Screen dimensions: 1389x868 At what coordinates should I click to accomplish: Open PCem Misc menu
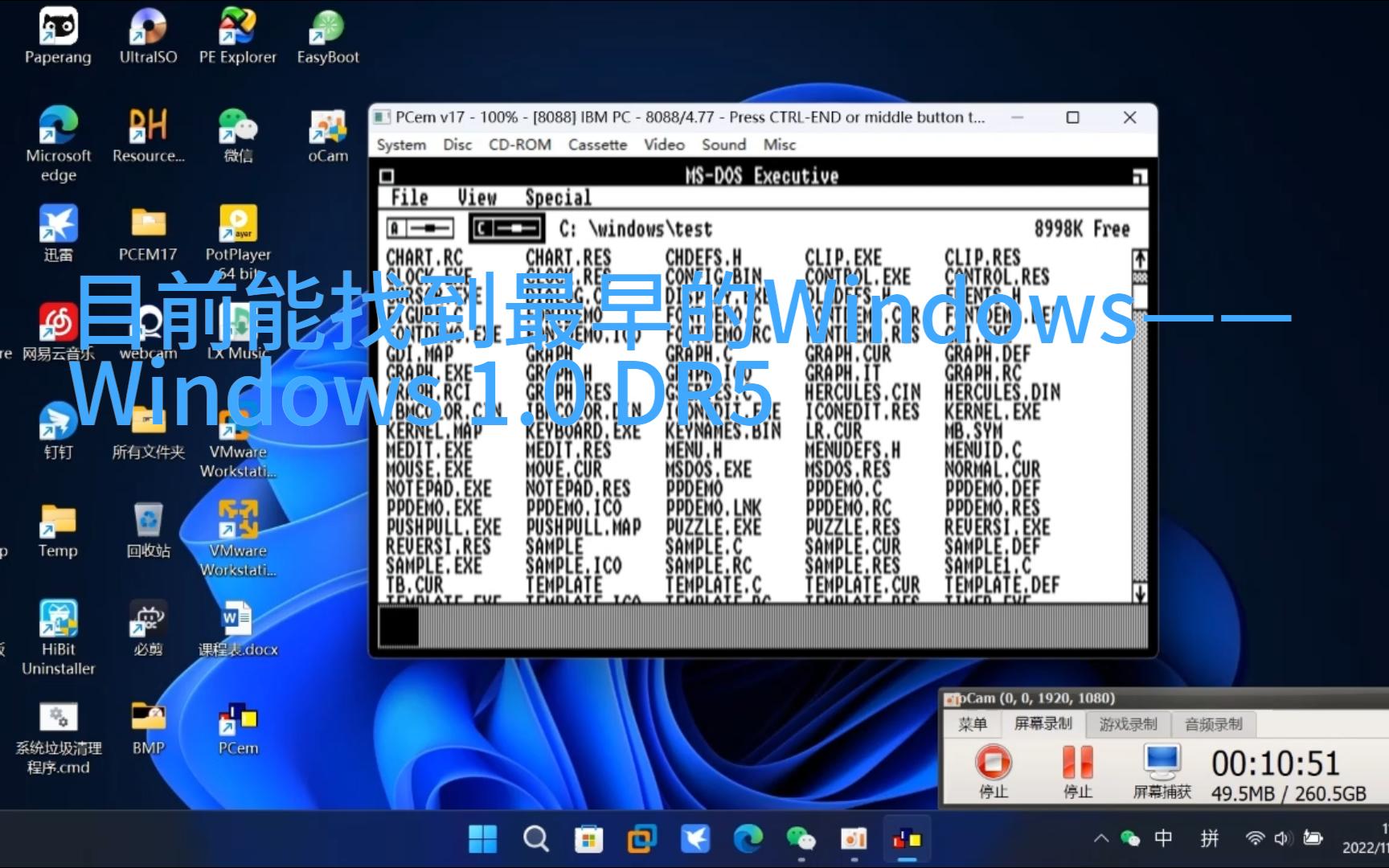(x=779, y=145)
